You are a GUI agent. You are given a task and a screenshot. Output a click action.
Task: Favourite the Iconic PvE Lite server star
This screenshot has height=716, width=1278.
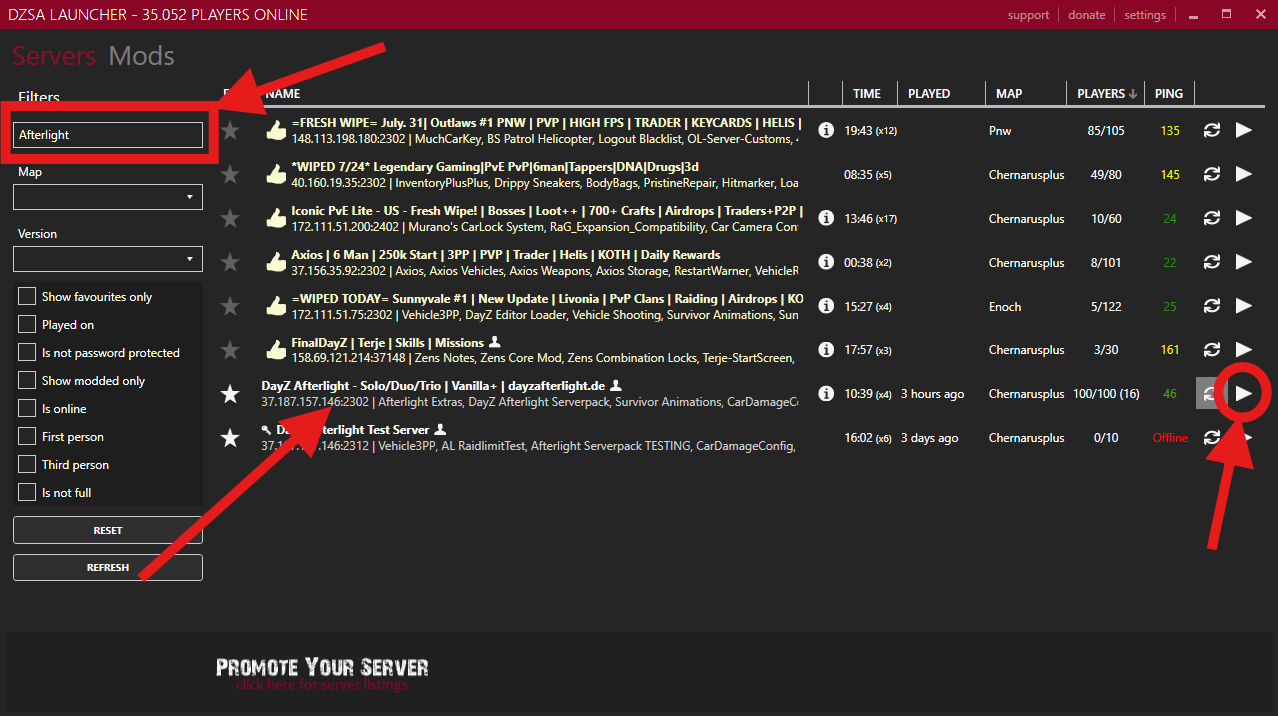pyautogui.click(x=230, y=218)
